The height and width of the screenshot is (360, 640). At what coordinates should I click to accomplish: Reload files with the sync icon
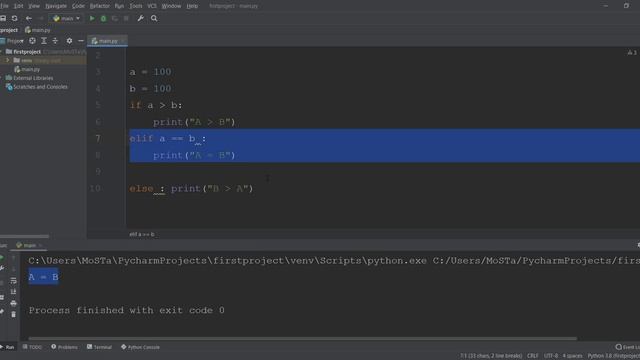pos(15,18)
